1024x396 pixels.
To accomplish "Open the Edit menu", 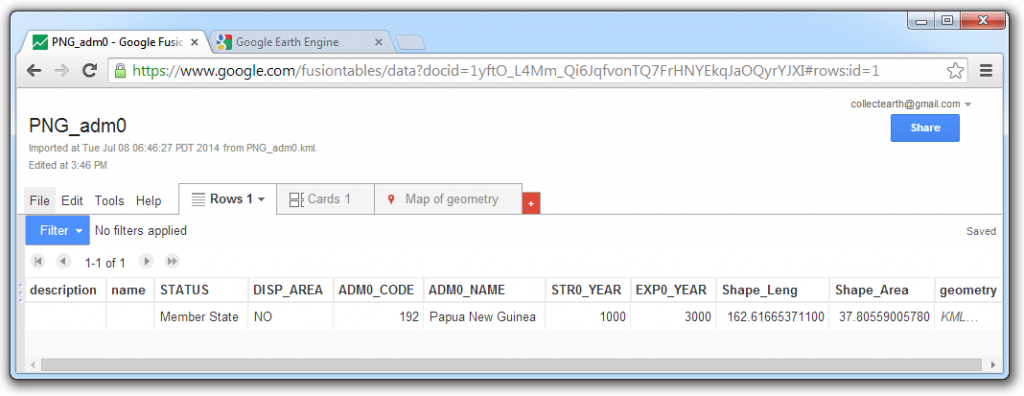I will point(72,201).
